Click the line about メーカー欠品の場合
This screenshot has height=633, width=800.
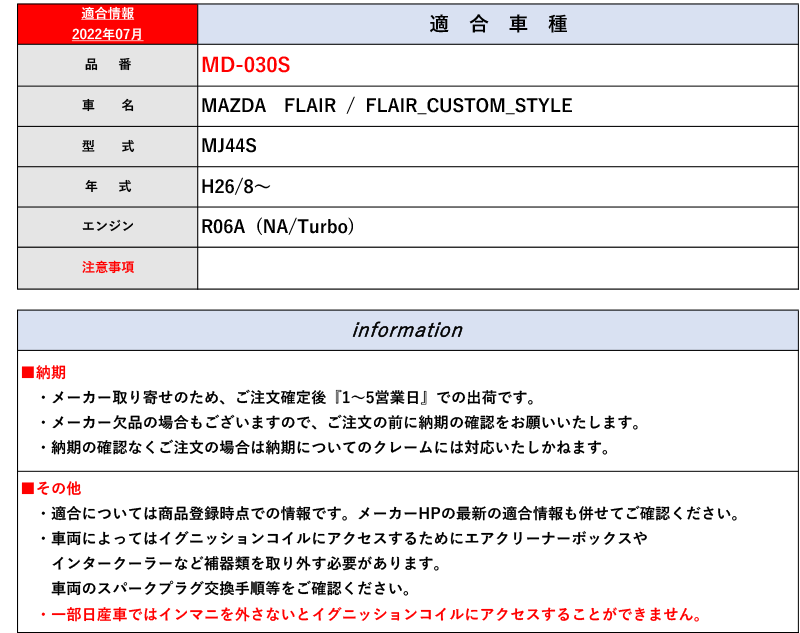[340, 422]
